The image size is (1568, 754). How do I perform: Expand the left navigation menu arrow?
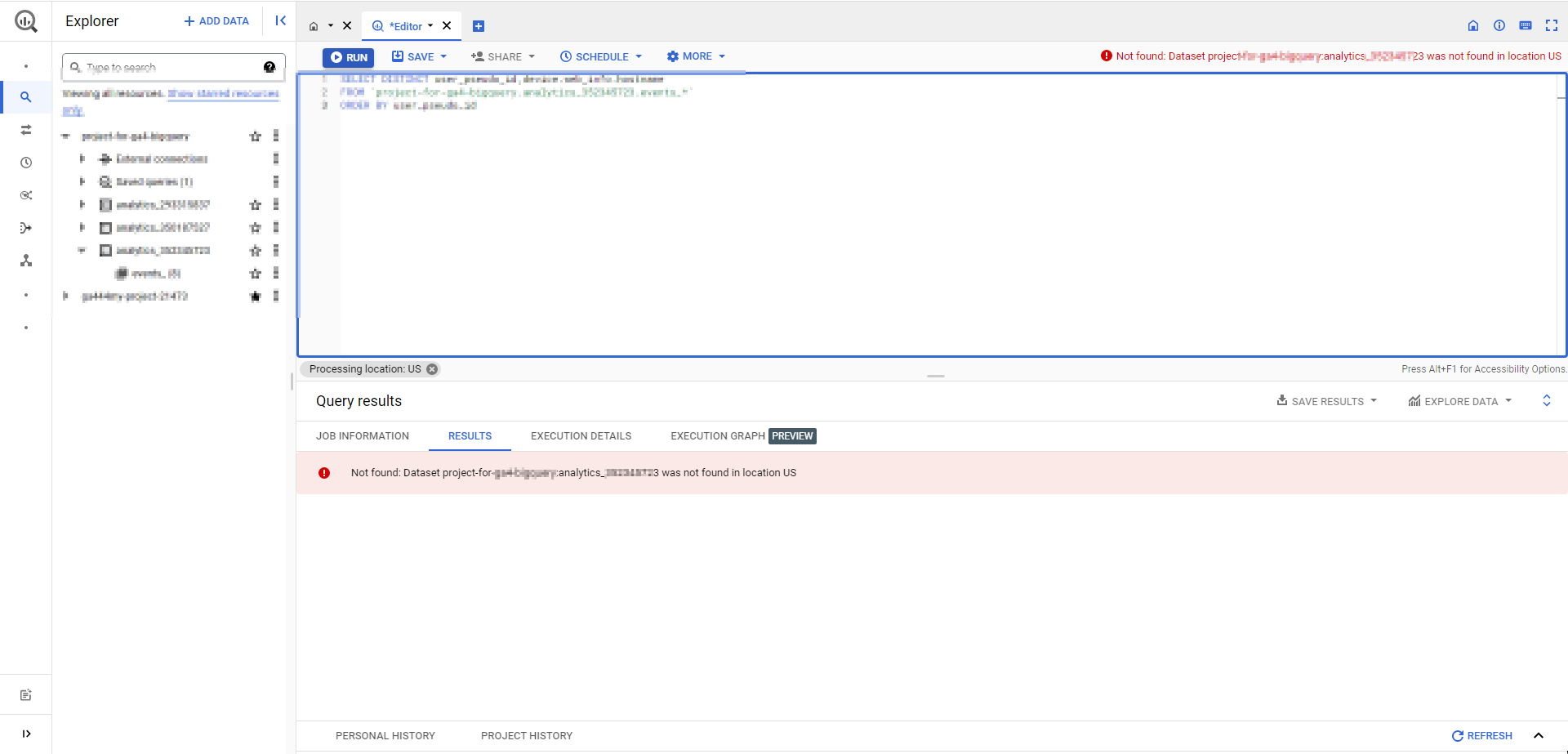click(26, 734)
